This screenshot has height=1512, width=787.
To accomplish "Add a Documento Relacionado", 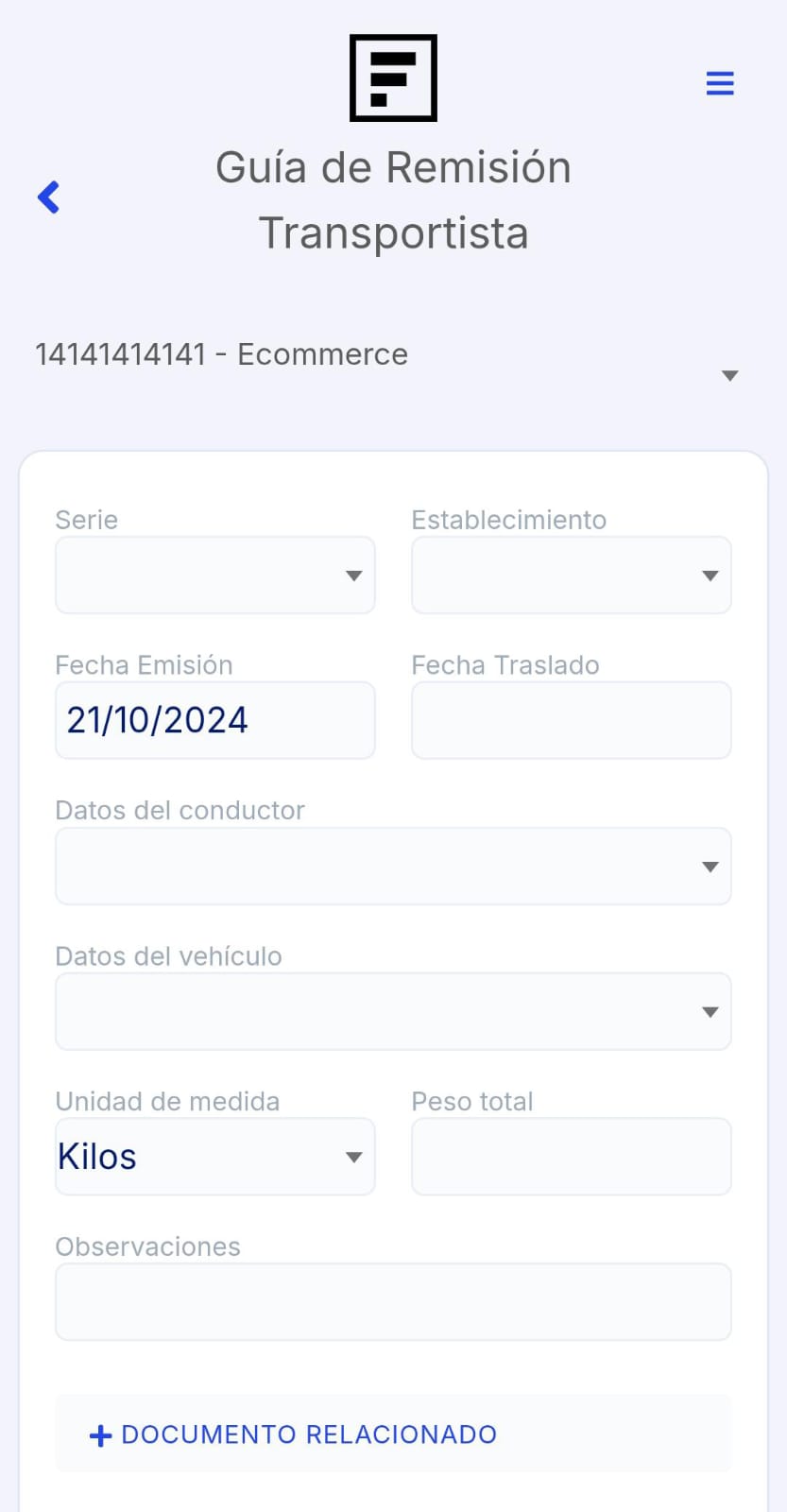I will coord(308,1435).
